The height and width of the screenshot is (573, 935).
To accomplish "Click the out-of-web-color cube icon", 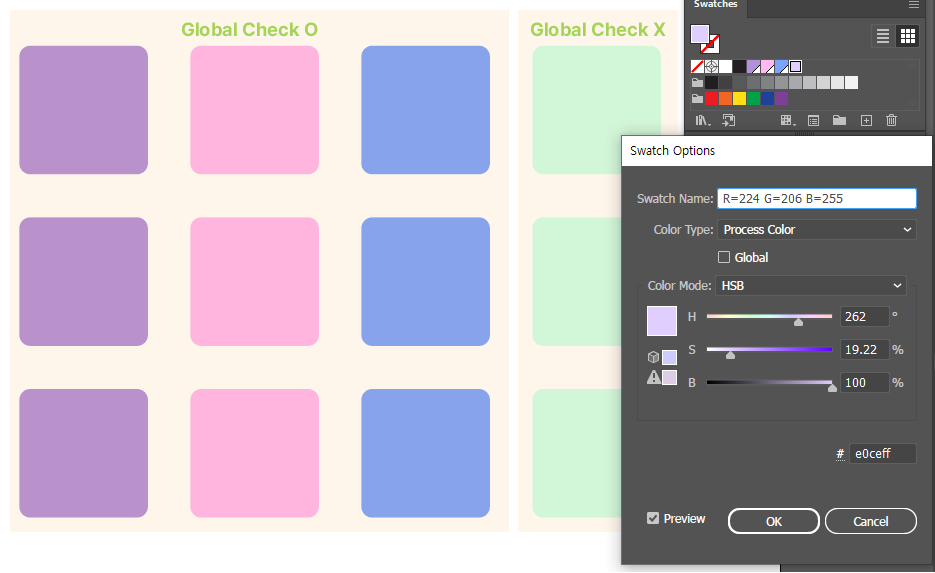I will [654, 357].
